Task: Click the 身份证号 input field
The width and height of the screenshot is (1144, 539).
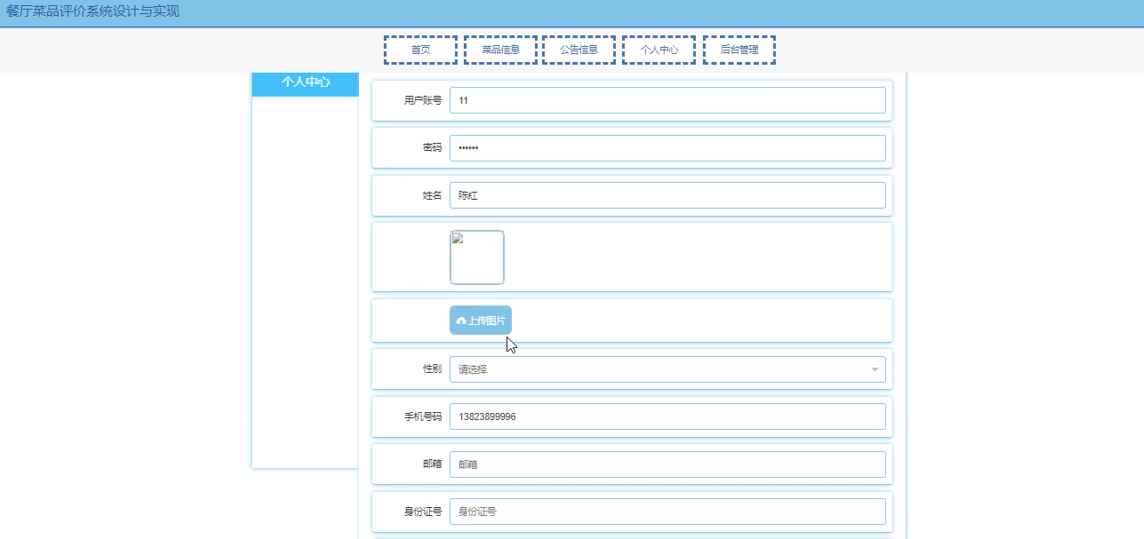Action: (x=668, y=512)
